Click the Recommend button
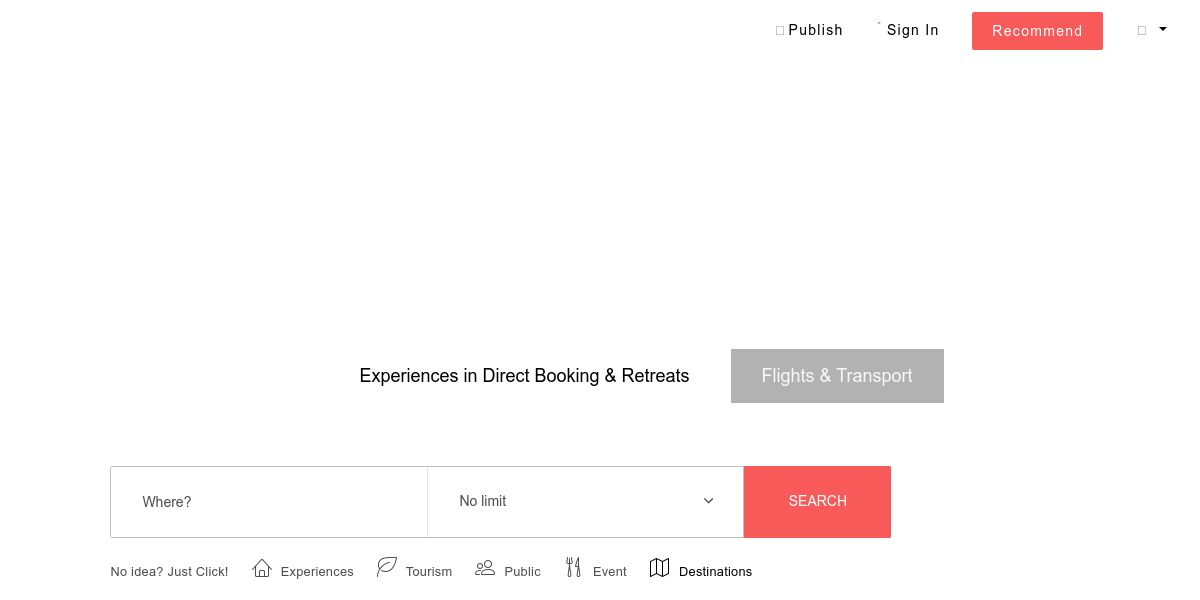This screenshot has width=1200, height=600. pos(1037,31)
